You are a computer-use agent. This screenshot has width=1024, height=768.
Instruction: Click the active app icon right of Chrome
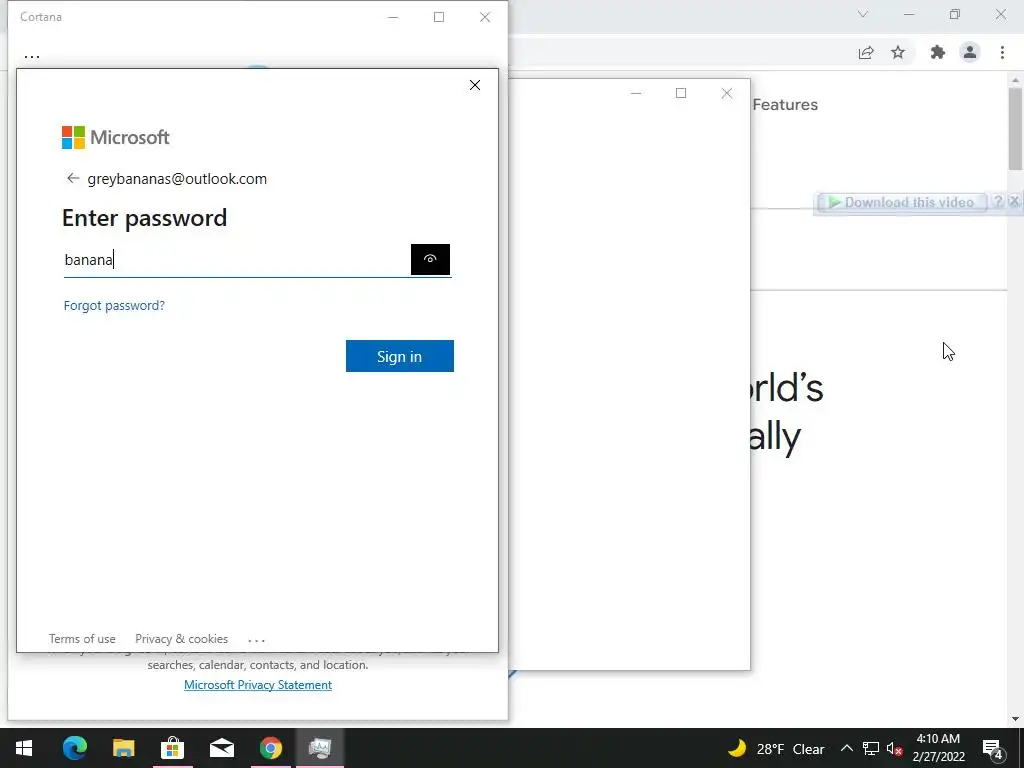pyautogui.click(x=320, y=748)
